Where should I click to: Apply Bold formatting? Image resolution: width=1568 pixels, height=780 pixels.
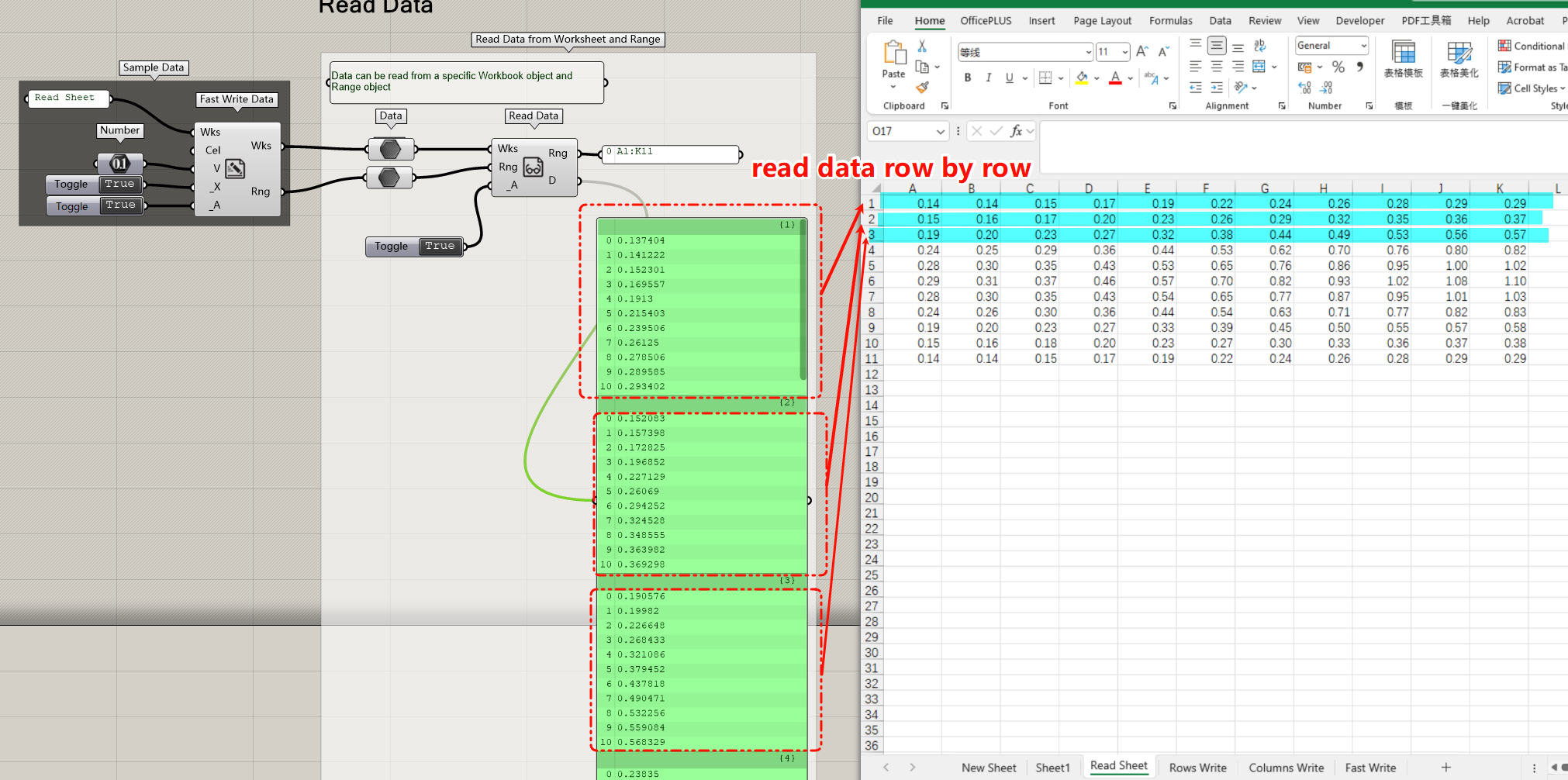(967, 78)
